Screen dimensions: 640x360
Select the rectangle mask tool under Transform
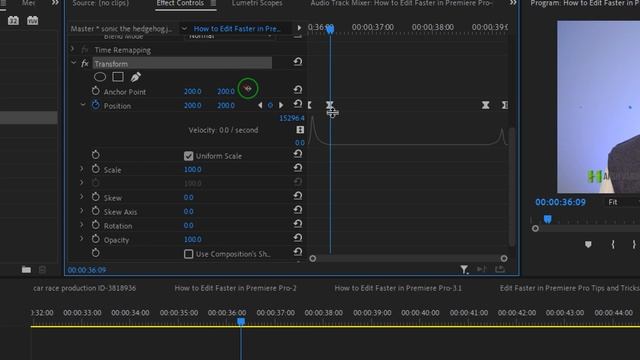[x=118, y=77]
